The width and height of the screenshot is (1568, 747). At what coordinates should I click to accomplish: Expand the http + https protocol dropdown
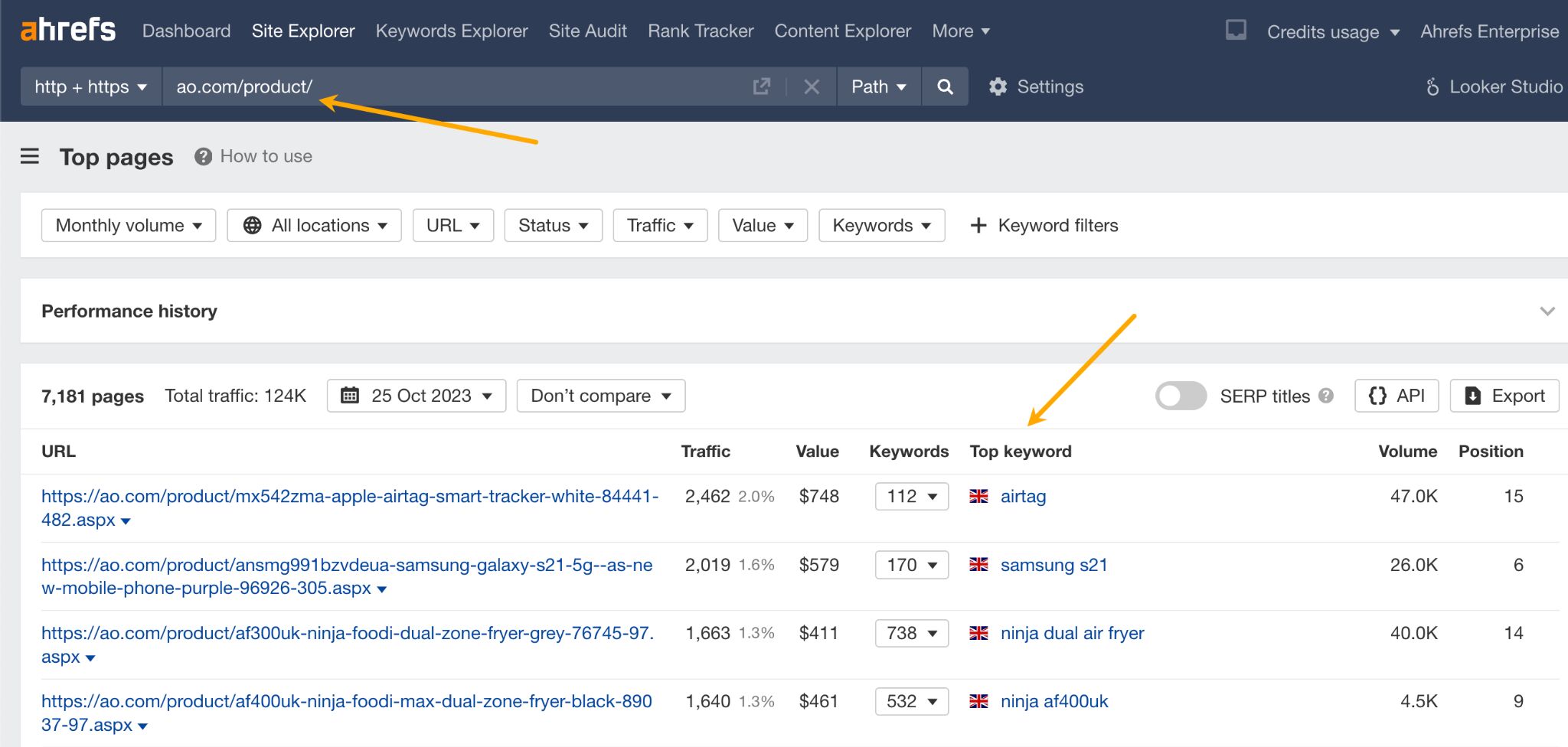pyautogui.click(x=90, y=86)
